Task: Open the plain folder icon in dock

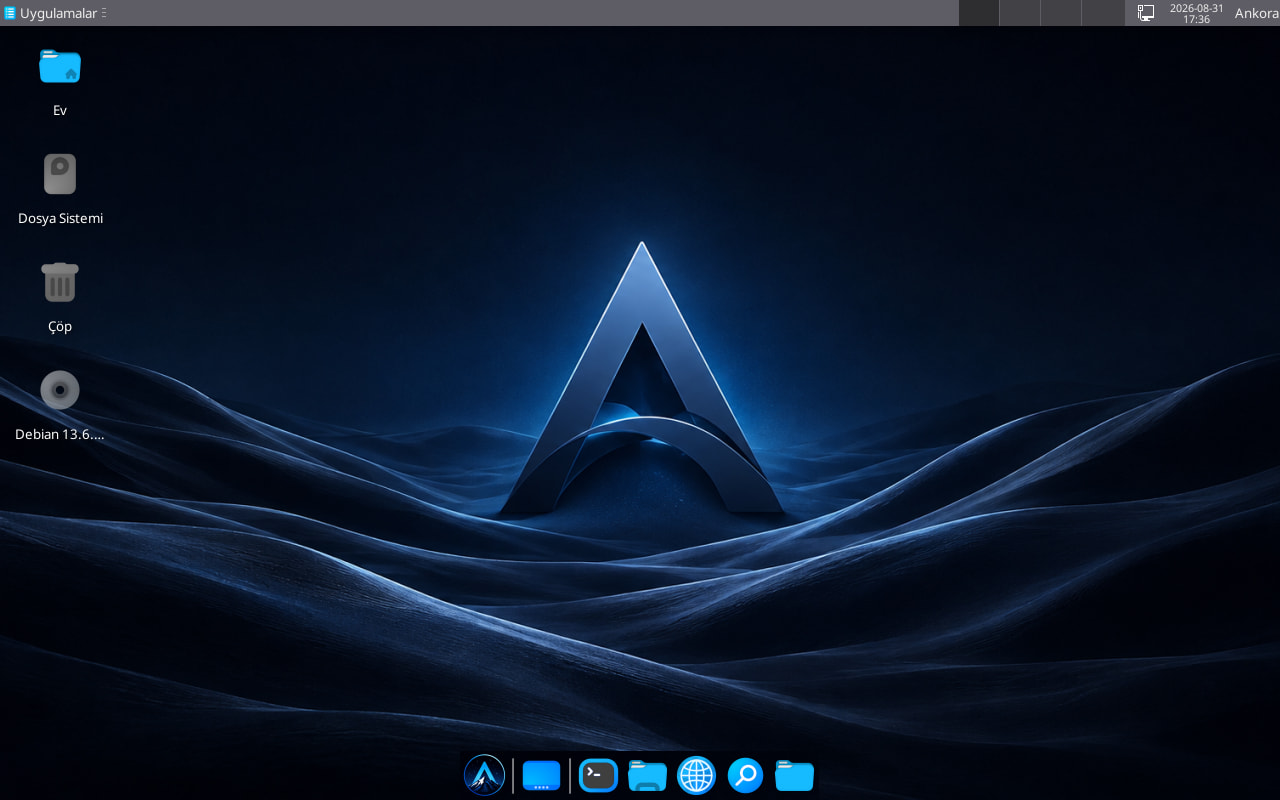Action: tap(794, 775)
